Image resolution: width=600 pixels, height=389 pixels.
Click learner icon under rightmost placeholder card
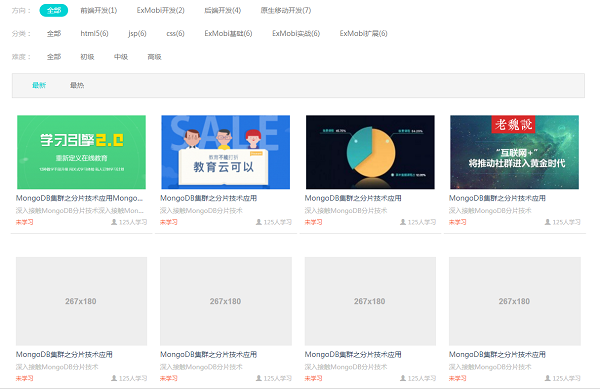click(x=548, y=378)
